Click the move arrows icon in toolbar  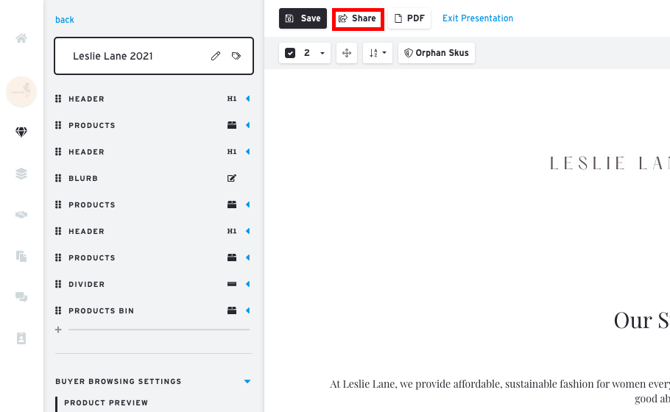[347, 53]
